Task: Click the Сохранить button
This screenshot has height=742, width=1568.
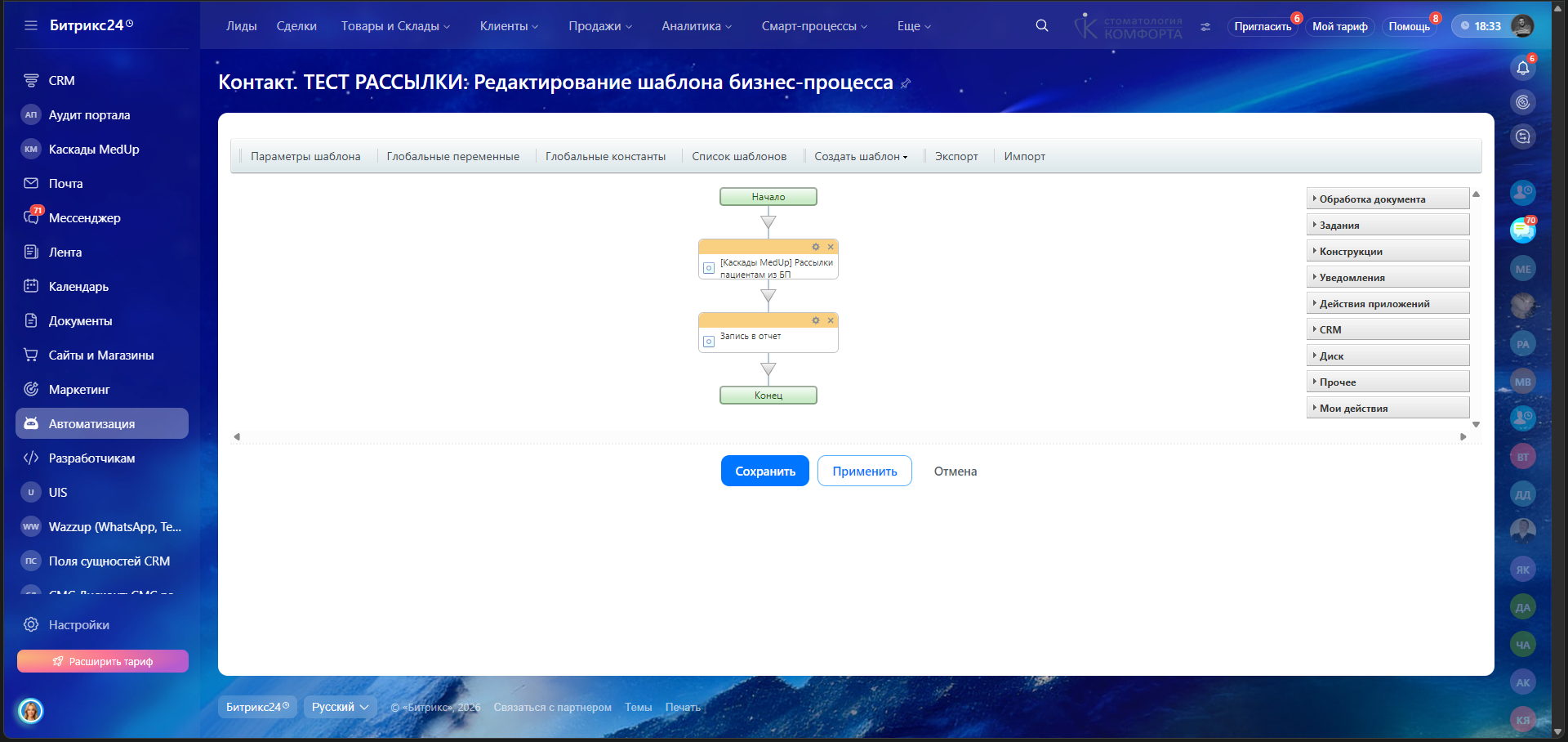Action: click(765, 471)
